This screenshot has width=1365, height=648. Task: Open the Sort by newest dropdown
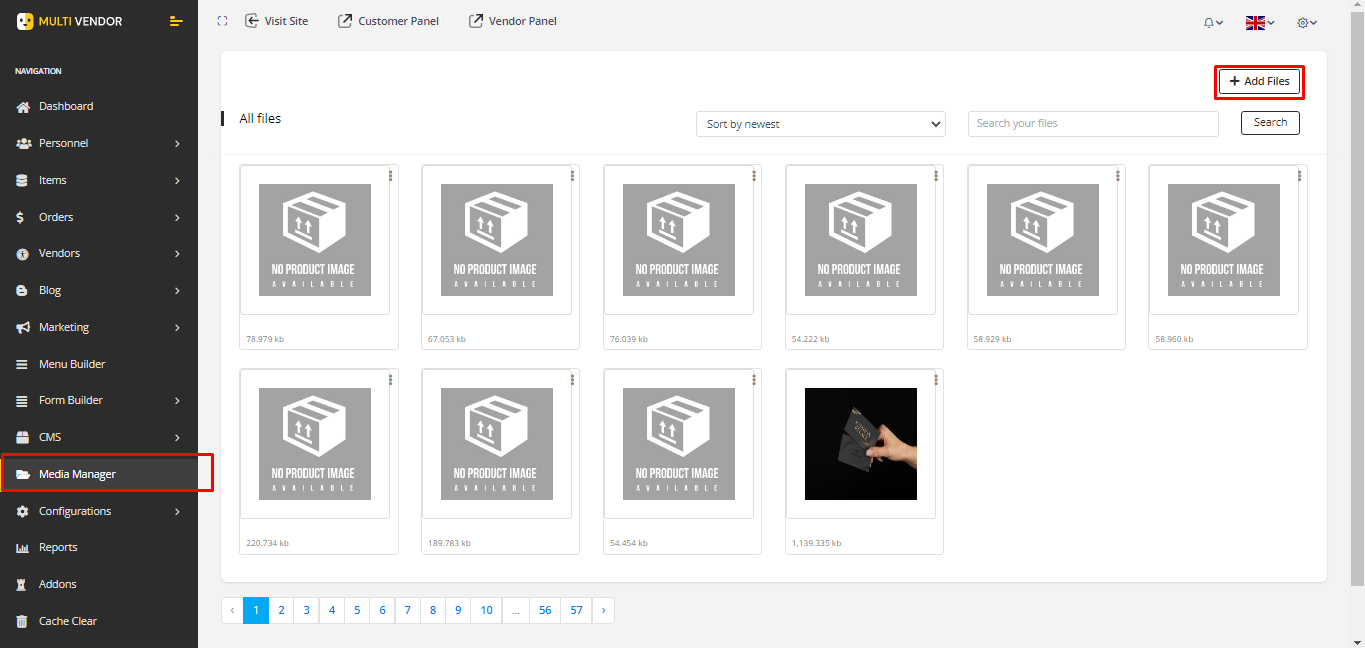tap(820, 124)
